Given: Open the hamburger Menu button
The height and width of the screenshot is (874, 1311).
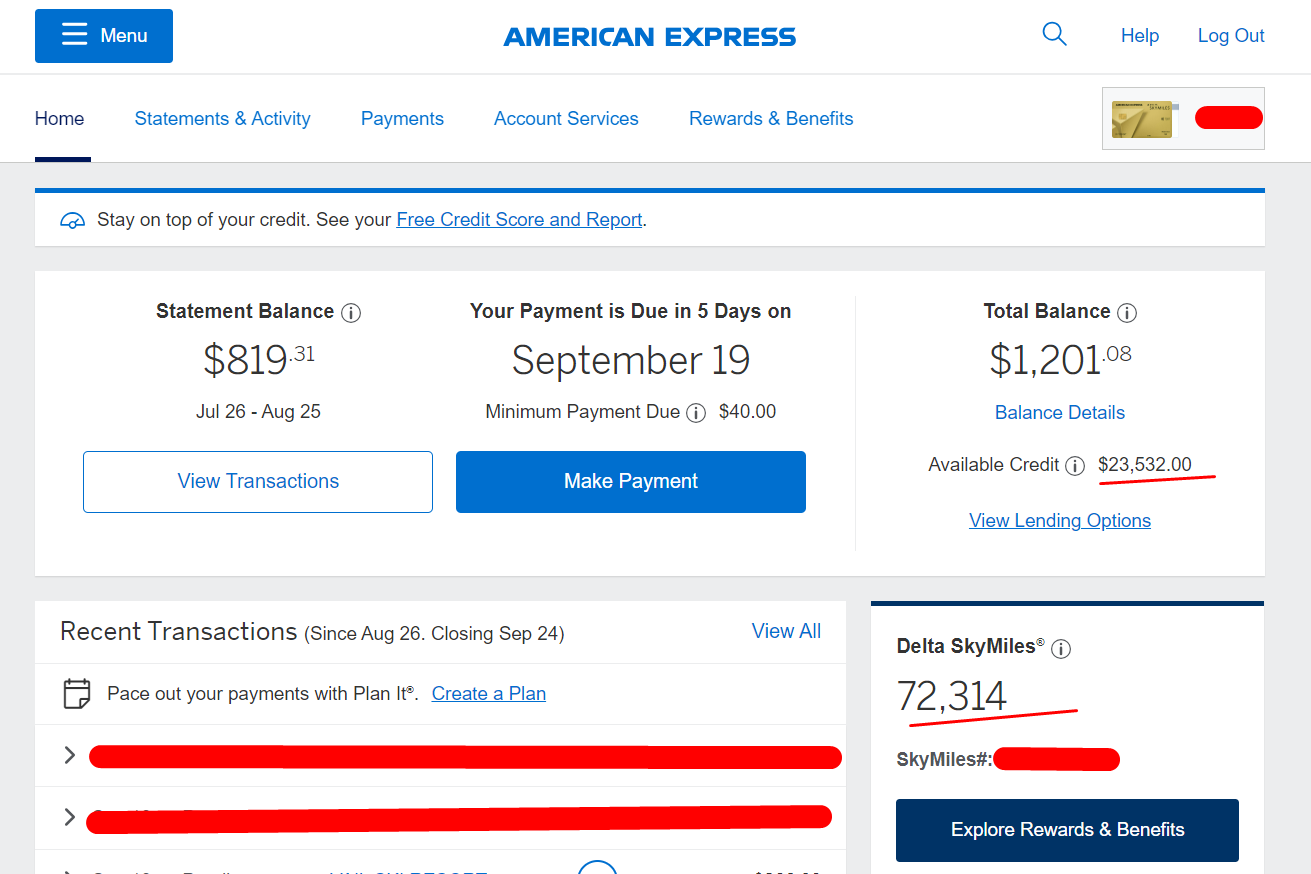Looking at the screenshot, I should [x=104, y=36].
